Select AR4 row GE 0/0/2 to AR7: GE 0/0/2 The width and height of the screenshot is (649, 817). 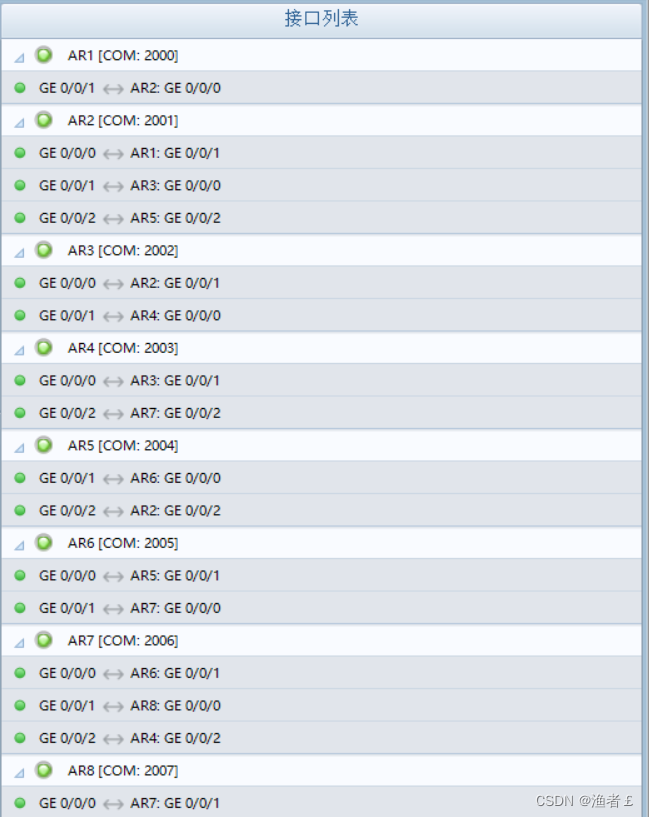(x=321, y=413)
